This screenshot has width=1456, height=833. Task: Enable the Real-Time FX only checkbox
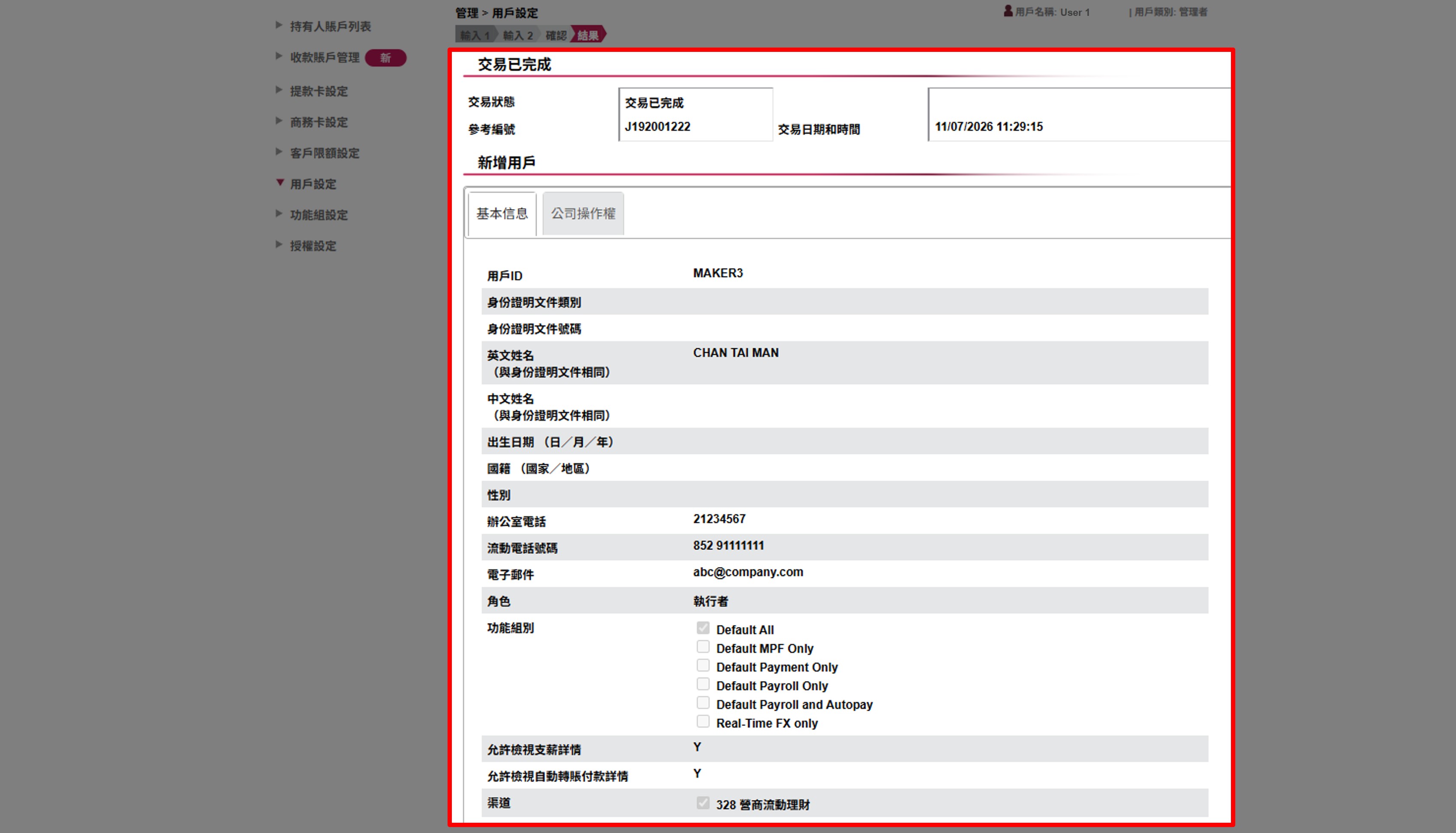pyautogui.click(x=703, y=721)
